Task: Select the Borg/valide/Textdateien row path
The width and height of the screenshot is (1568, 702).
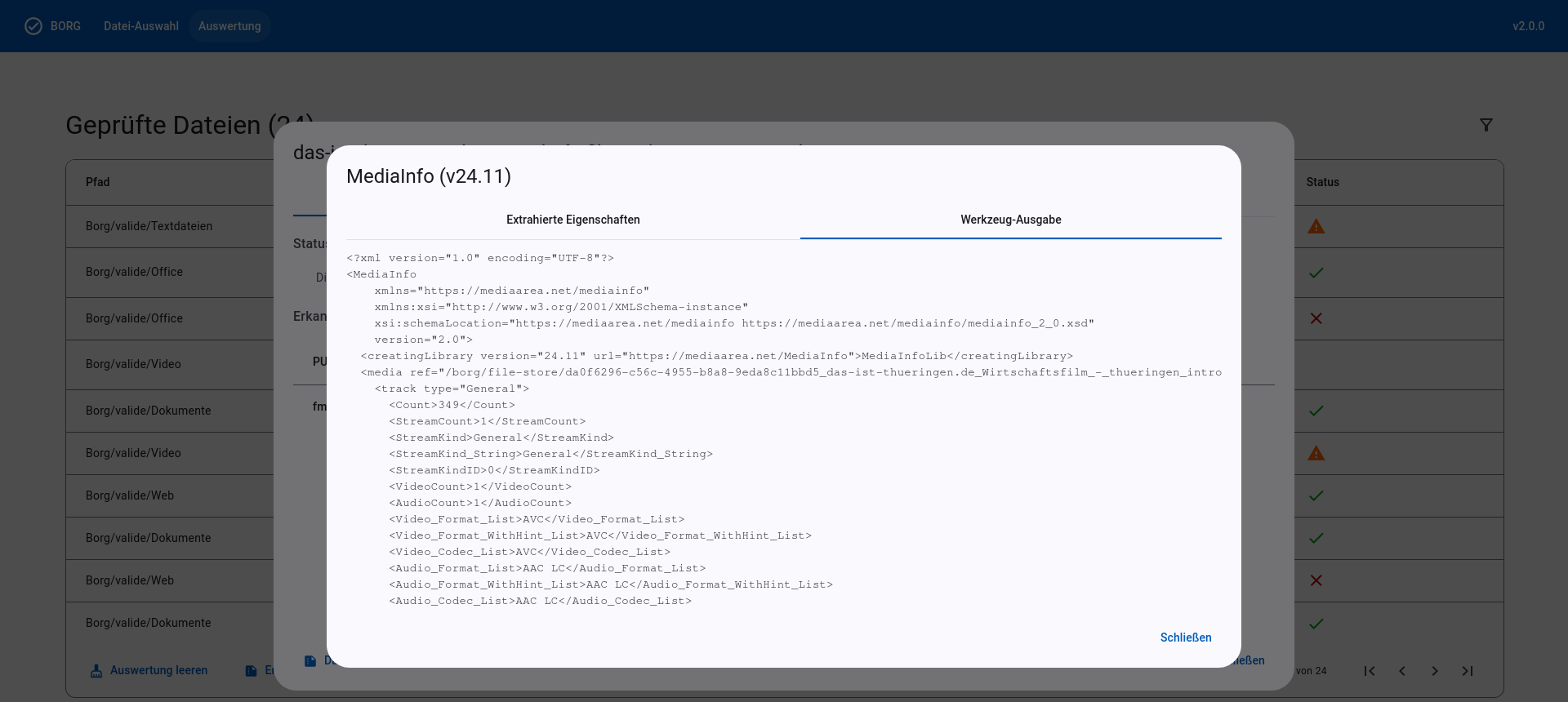Action: [x=149, y=226]
